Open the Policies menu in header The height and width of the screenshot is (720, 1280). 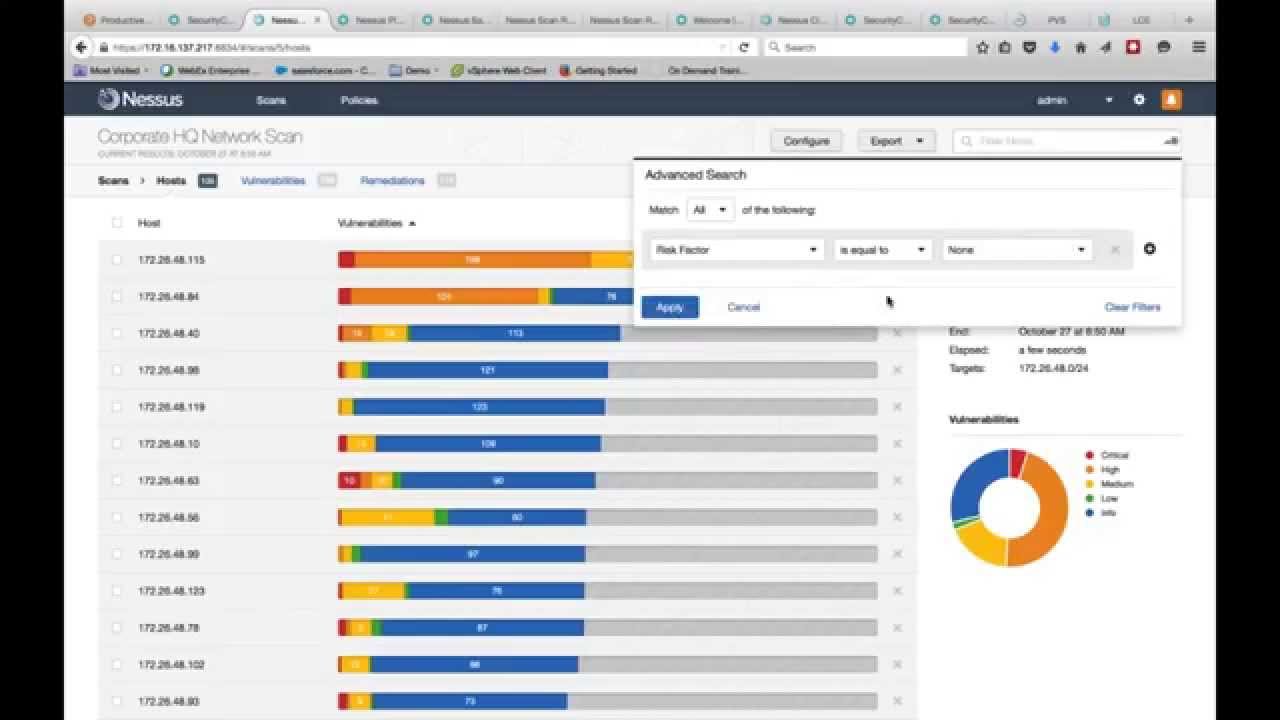pos(359,100)
